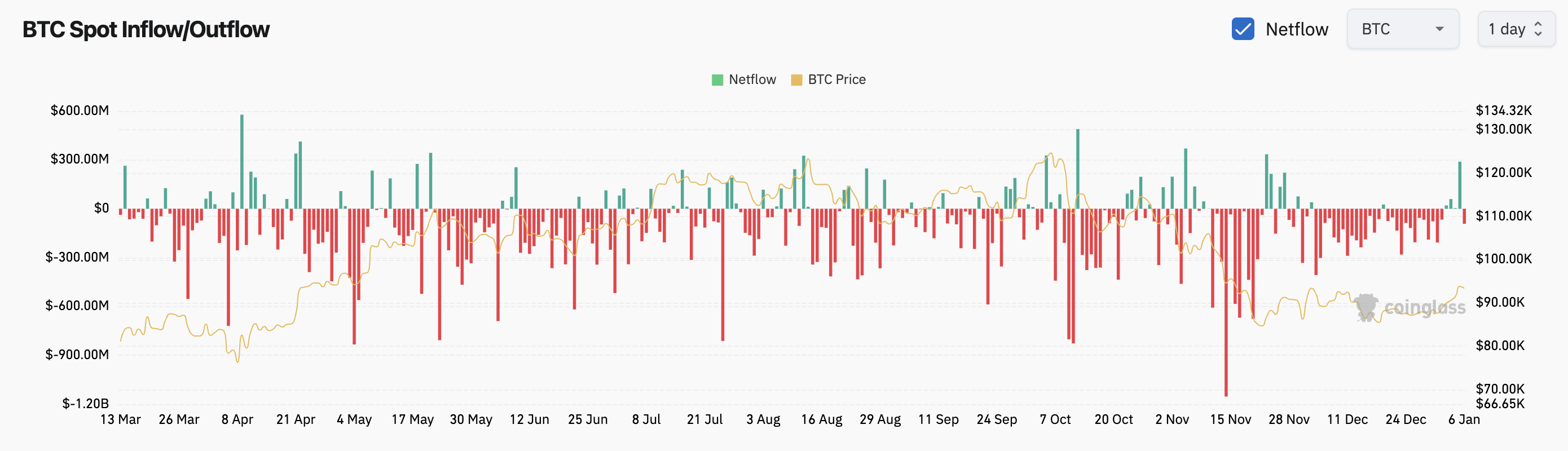Click the $600.00M netflow axis label
The image size is (1568, 451).
click(80, 110)
